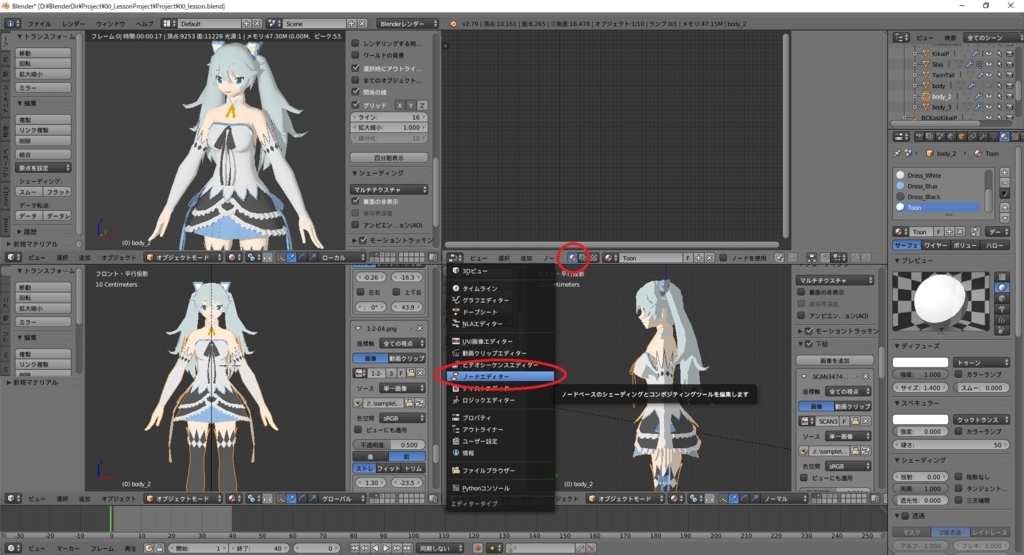Add a new scene with the plus icon

click(351, 24)
